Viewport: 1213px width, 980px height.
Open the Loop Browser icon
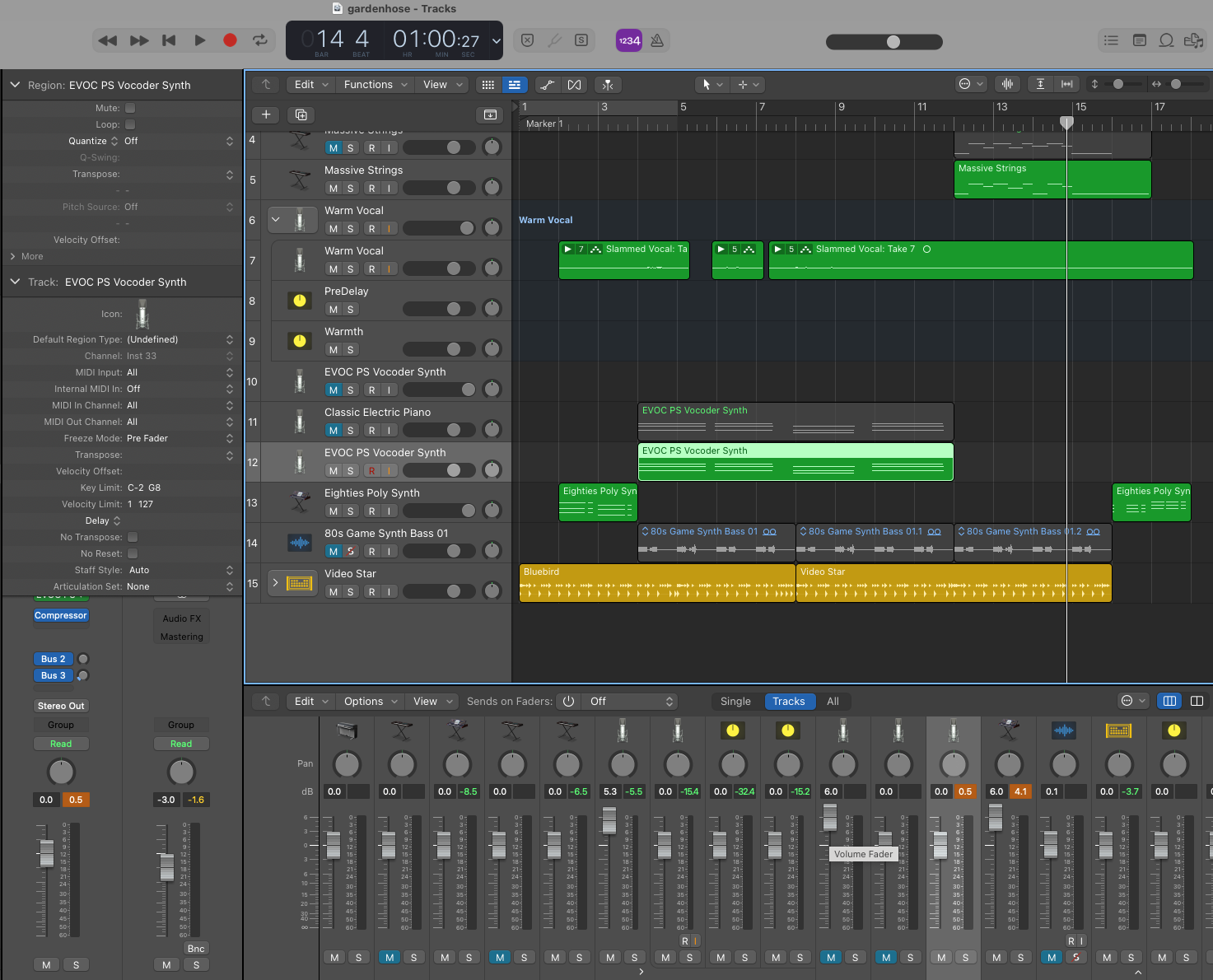coord(1166,40)
